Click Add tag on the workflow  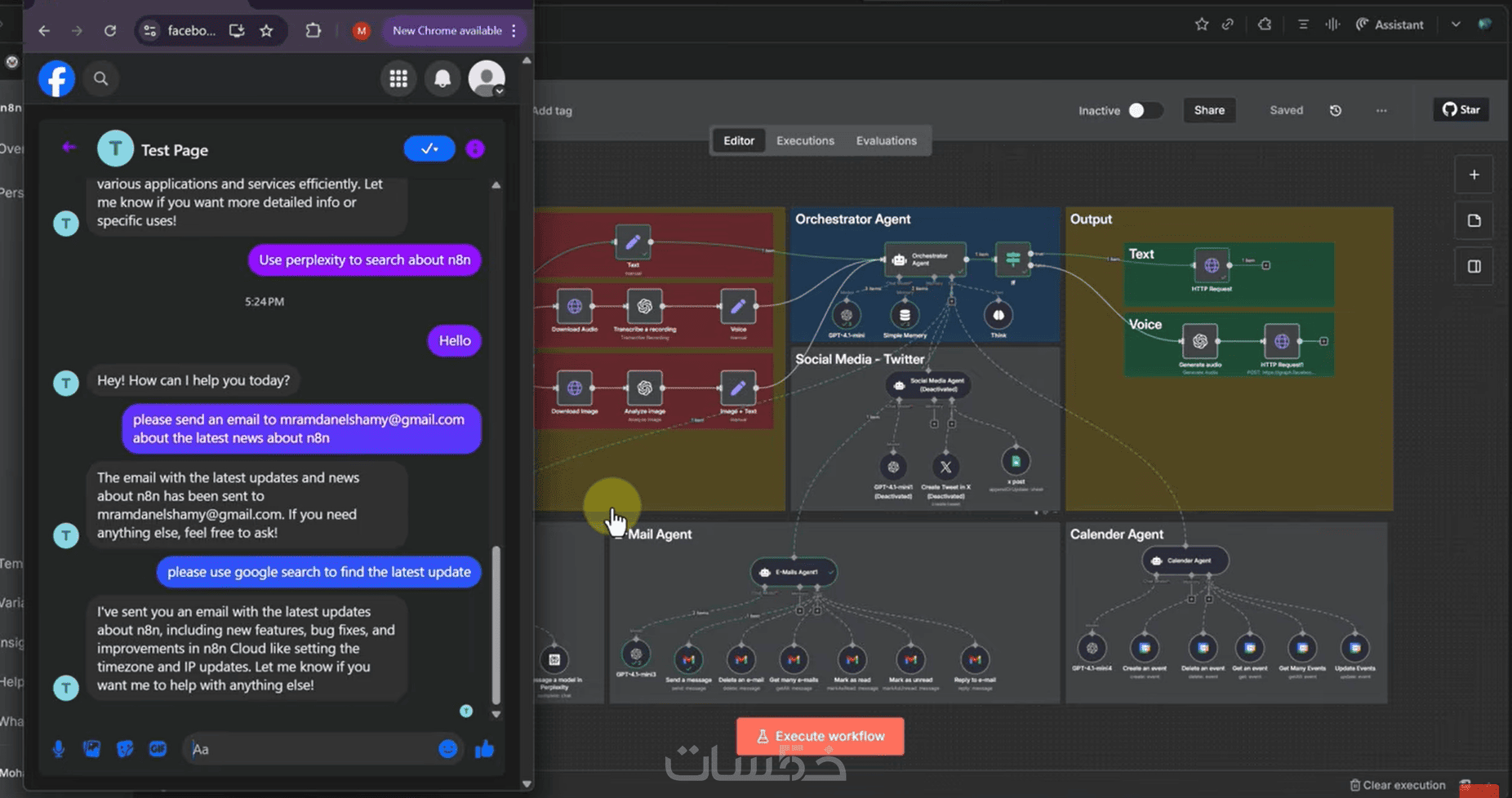coord(553,110)
